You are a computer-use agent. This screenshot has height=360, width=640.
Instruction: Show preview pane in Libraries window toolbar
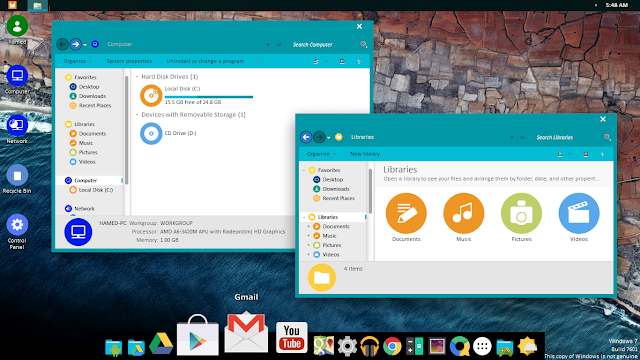(586, 154)
